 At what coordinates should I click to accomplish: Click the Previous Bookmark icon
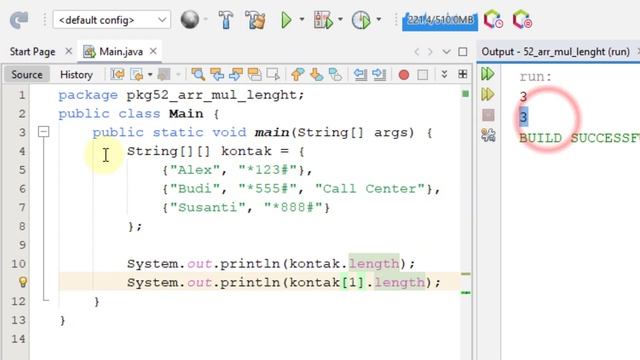[x=298, y=74]
